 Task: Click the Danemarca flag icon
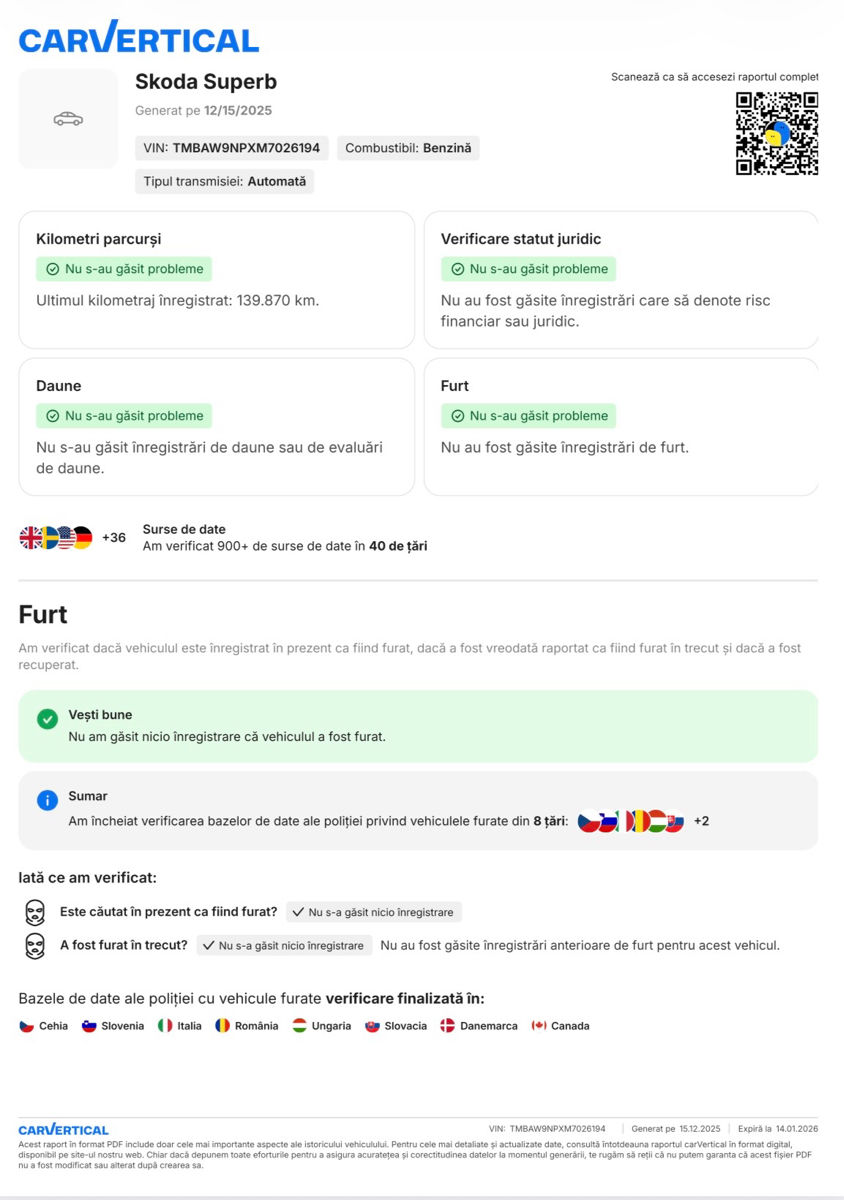(x=448, y=1026)
